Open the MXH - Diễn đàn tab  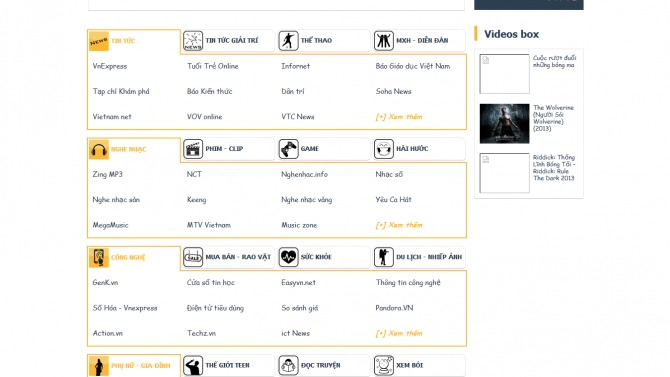click(419, 41)
